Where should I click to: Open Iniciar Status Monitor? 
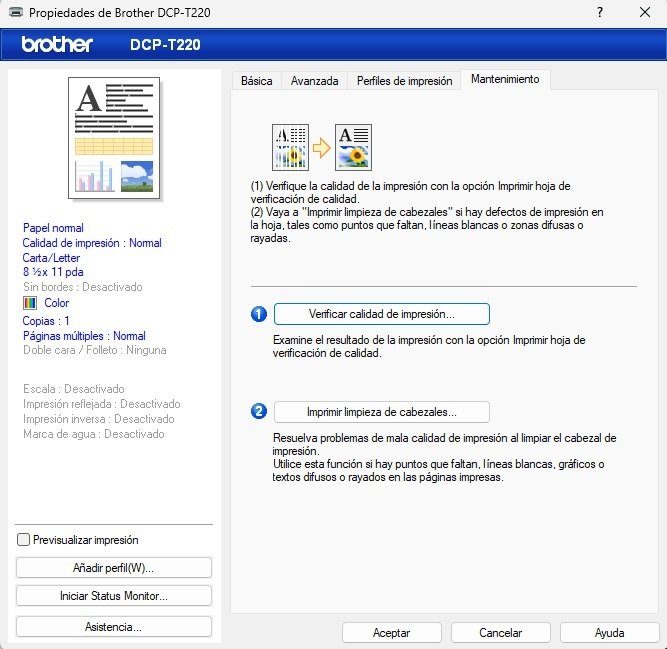114,596
